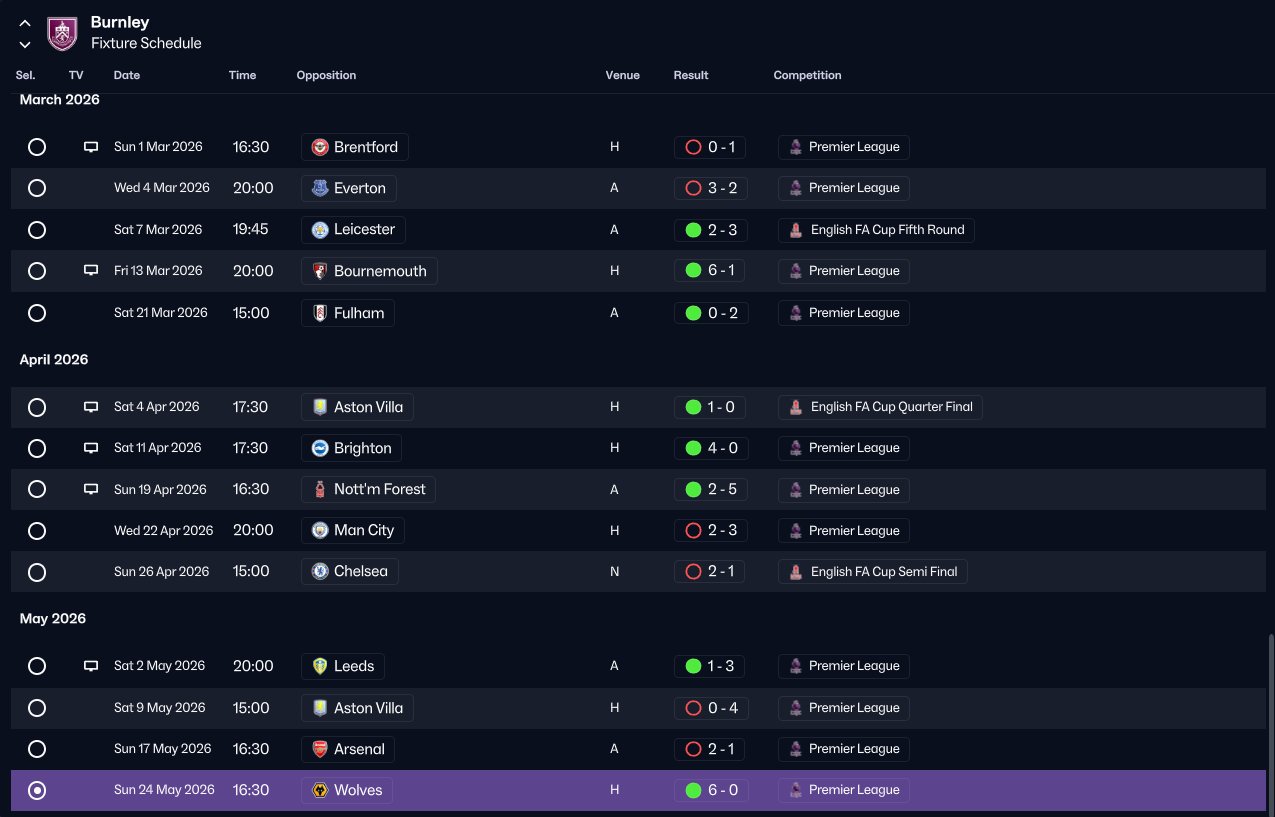Open the Bournemouth 6 - 1 result

tap(710, 271)
